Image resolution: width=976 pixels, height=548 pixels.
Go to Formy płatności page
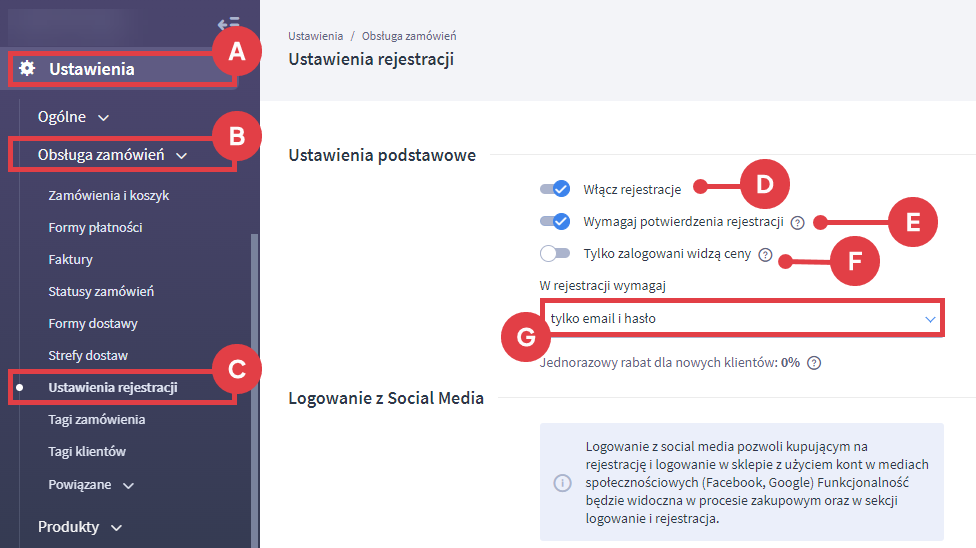pyautogui.click(x=95, y=228)
